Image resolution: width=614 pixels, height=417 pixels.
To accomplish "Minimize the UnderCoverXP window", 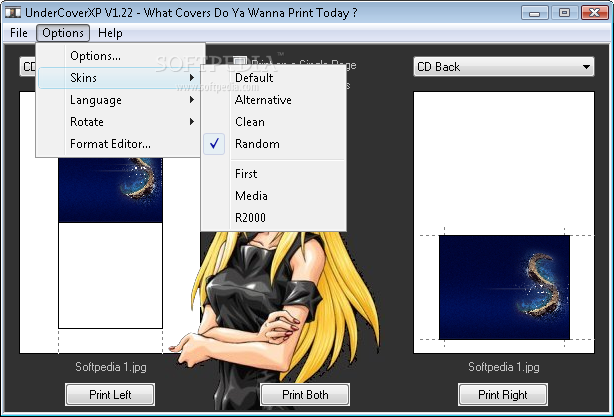I will point(535,13).
